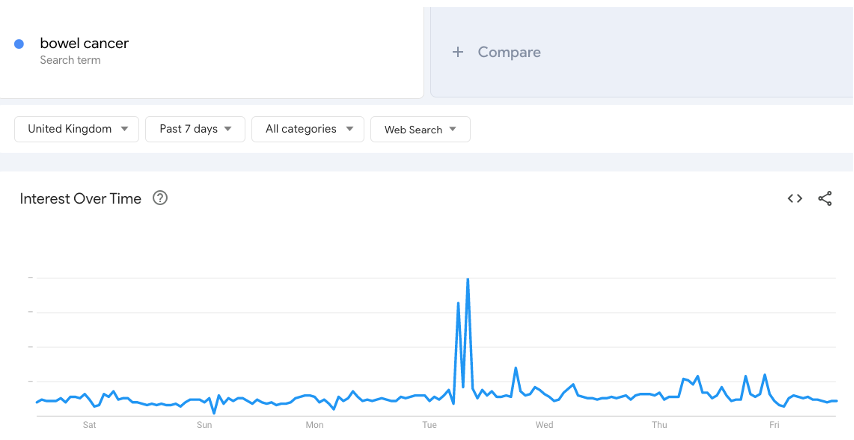Click the share icon on the chart
Image resolution: width=854 pixels, height=440 pixels.
825,198
